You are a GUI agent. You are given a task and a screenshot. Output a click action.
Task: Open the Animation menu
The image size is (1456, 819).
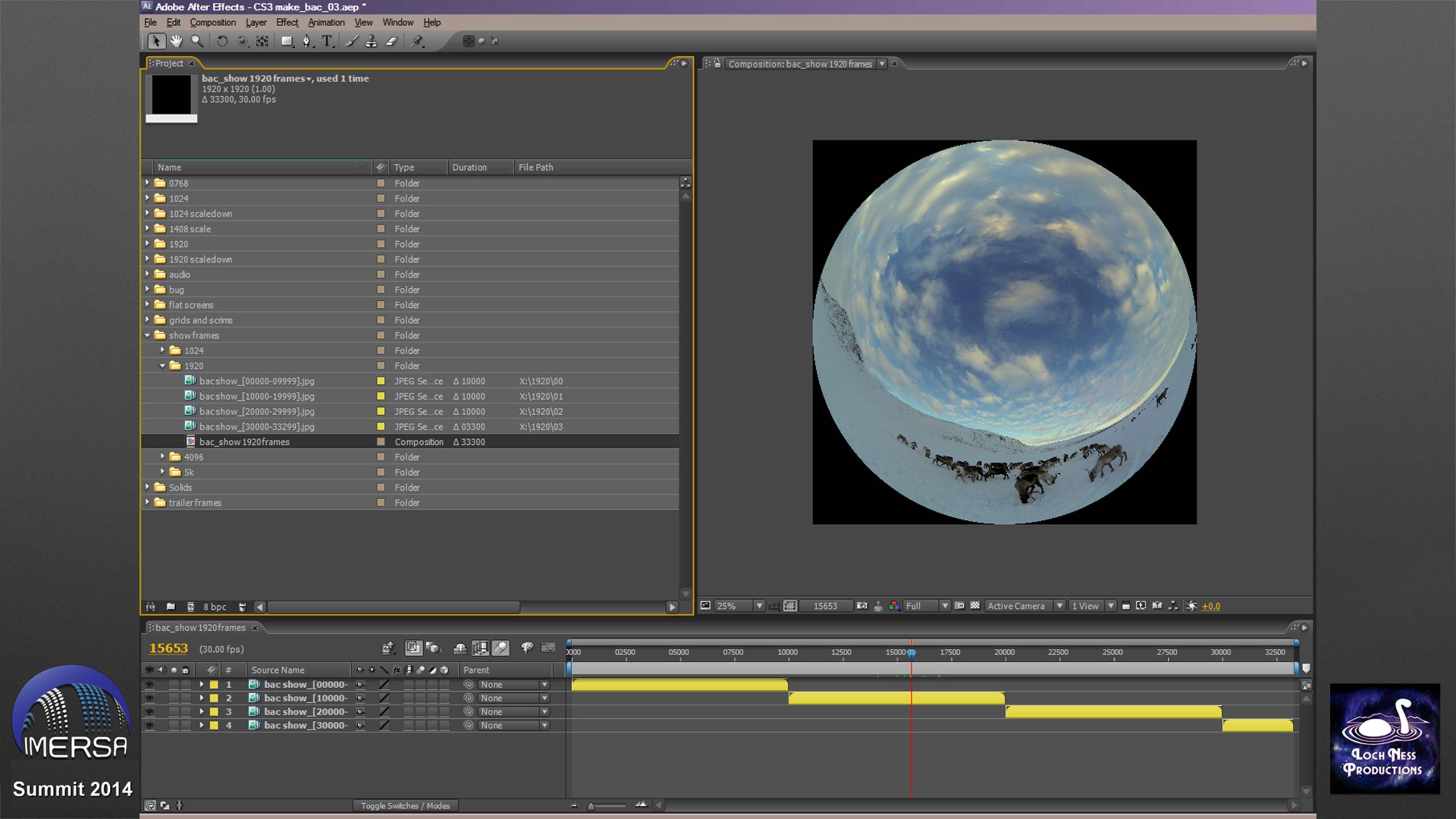point(326,22)
